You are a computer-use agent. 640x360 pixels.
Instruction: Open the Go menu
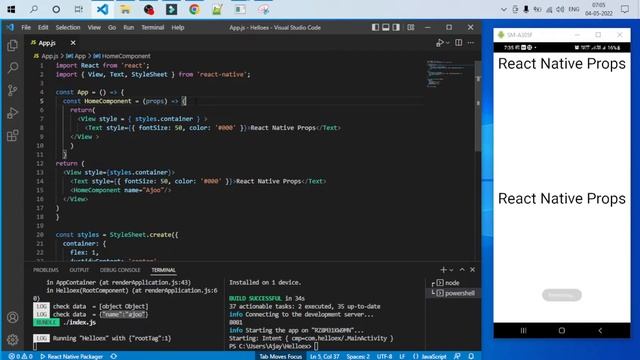(x=112, y=27)
